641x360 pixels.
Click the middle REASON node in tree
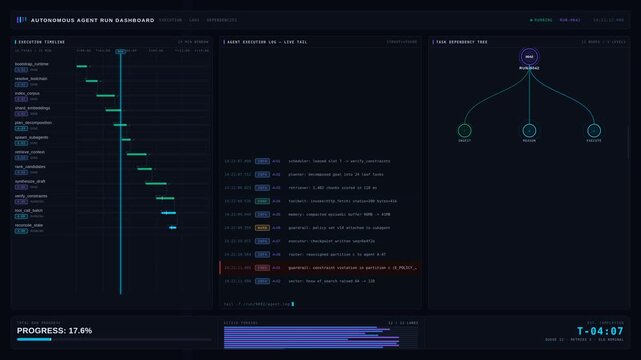(x=529, y=131)
